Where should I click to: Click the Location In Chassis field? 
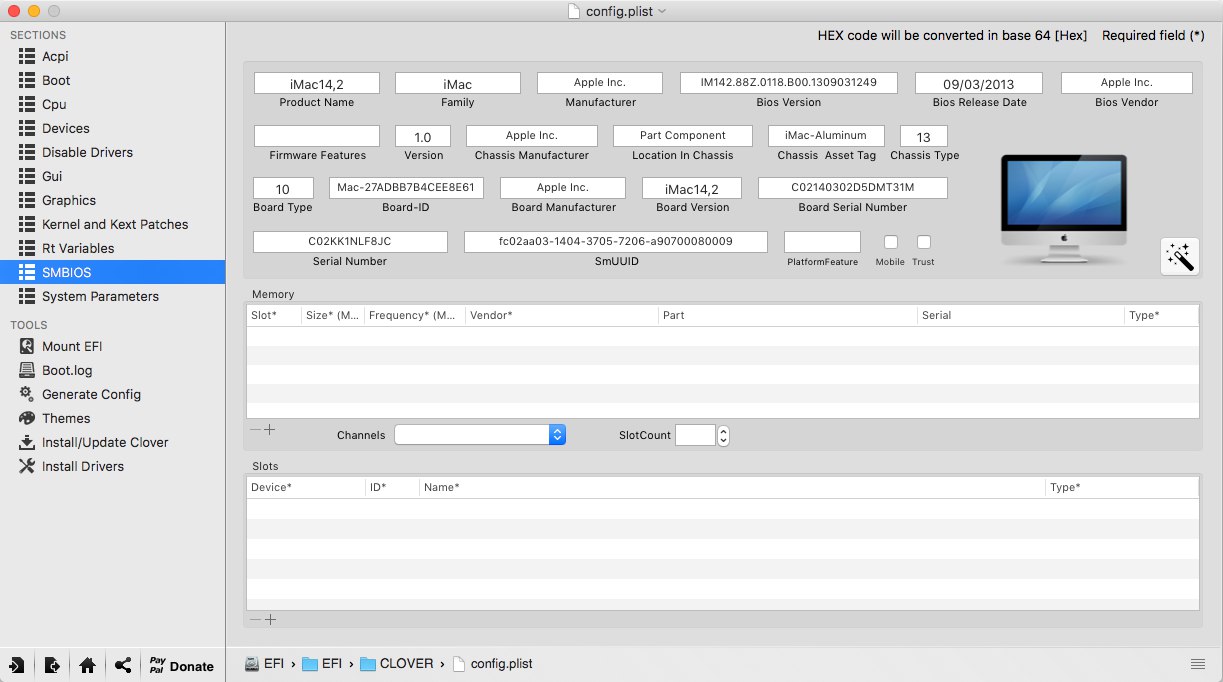[x=683, y=136]
